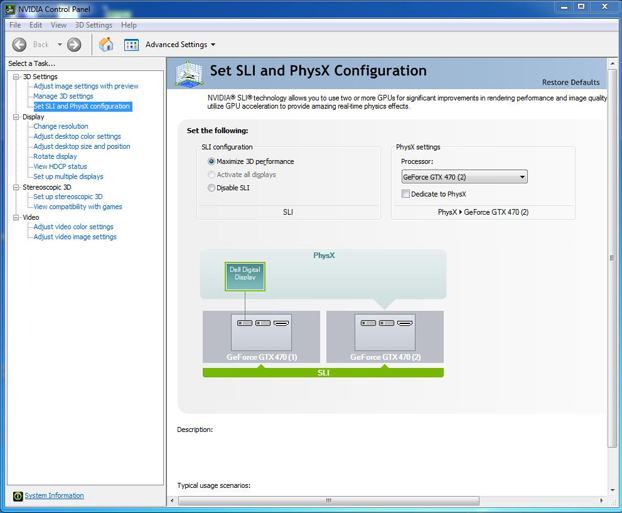Click the scroll right arrow
Screen dimensions: 622x513
point(601,501)
